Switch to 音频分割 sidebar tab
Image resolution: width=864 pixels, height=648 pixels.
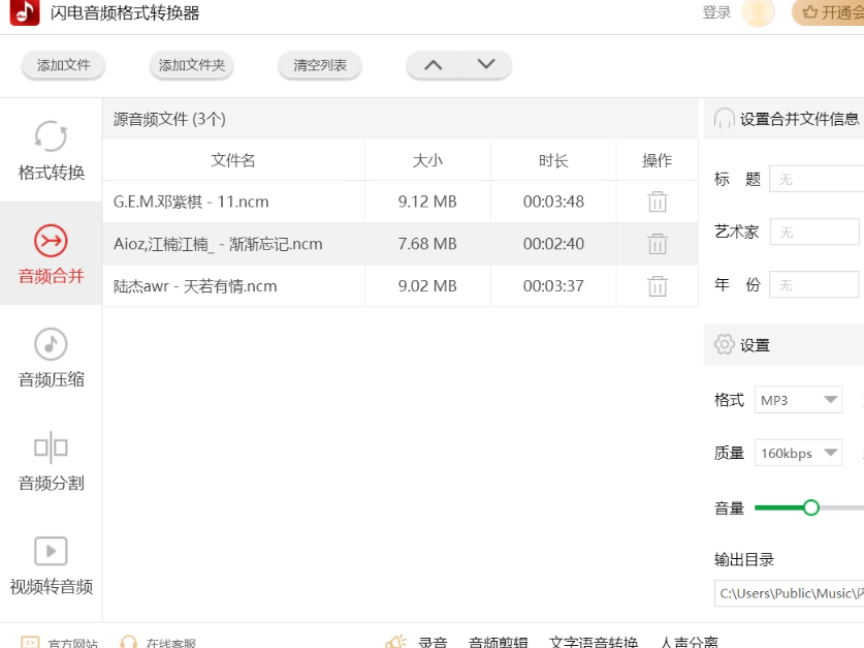[x=51, y=461]
